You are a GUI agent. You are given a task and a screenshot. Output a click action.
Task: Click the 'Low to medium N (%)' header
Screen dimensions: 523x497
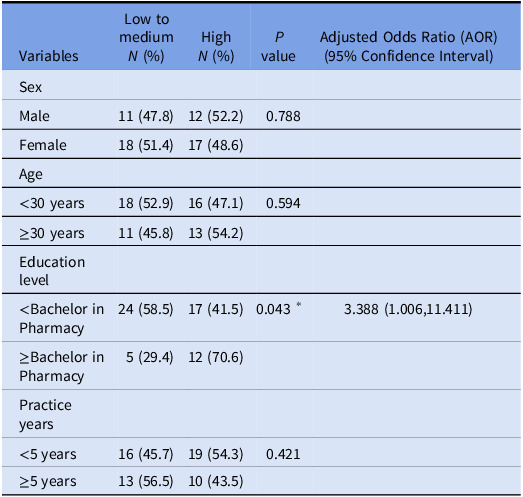point(146,38)
